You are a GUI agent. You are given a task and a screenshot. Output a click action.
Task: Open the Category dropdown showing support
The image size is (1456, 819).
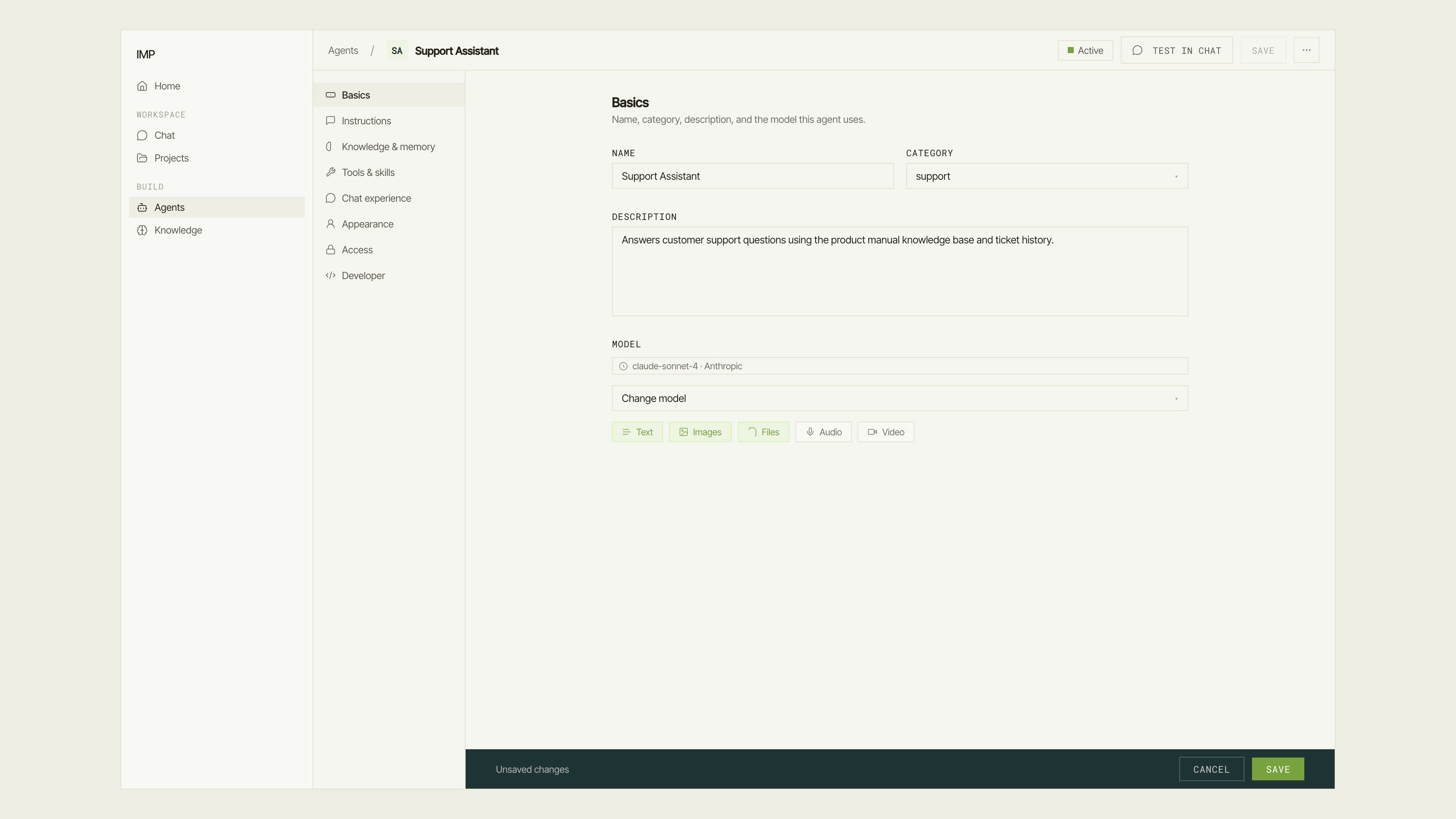[1047, 176]
